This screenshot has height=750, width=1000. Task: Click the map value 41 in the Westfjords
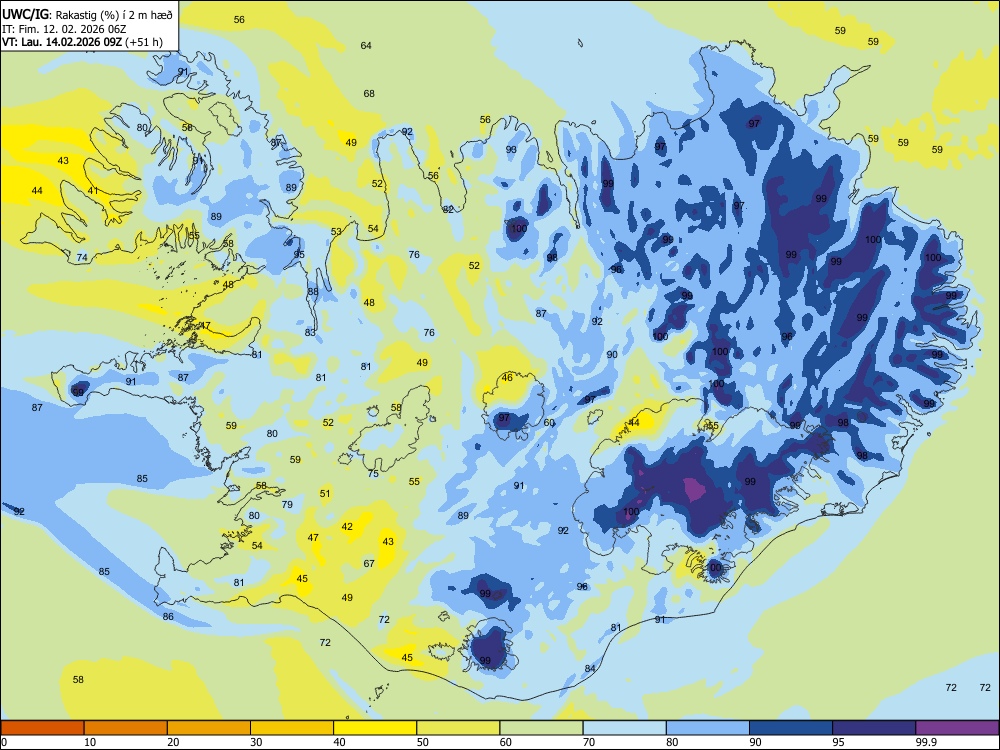click(93, 191)
